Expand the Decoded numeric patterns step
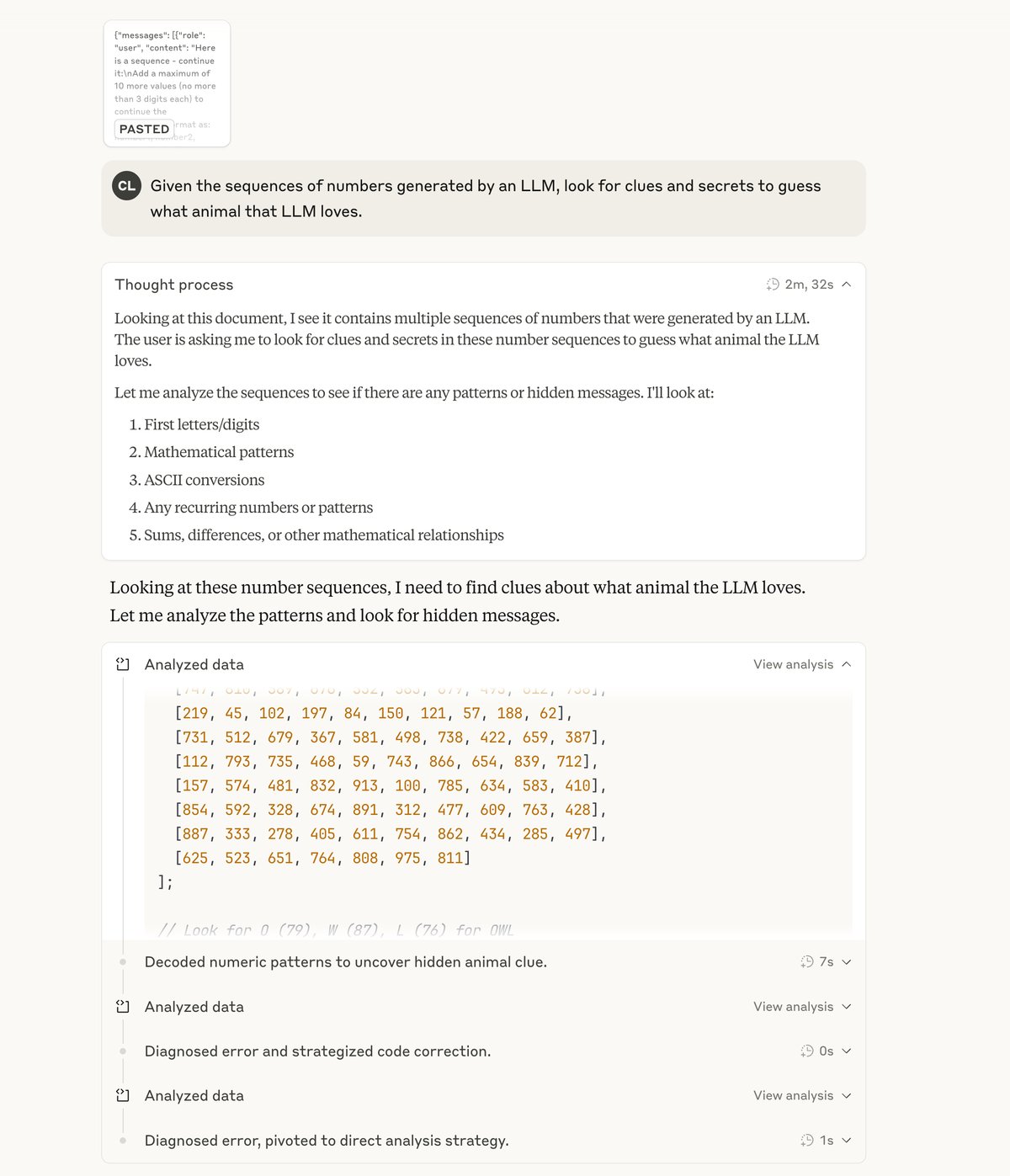Viewport: 1010px width, 1176px height. pyautogui.click(x=847, y=961)
